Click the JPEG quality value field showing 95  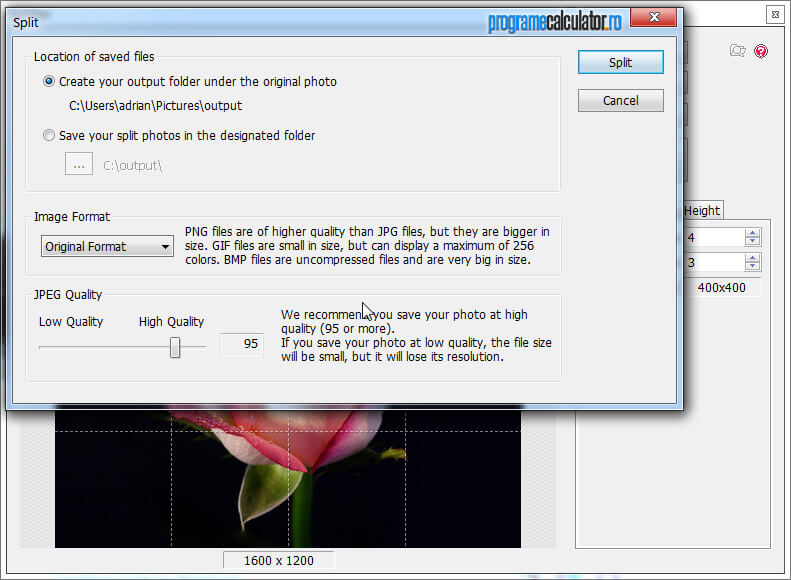(x=242, y=344)
